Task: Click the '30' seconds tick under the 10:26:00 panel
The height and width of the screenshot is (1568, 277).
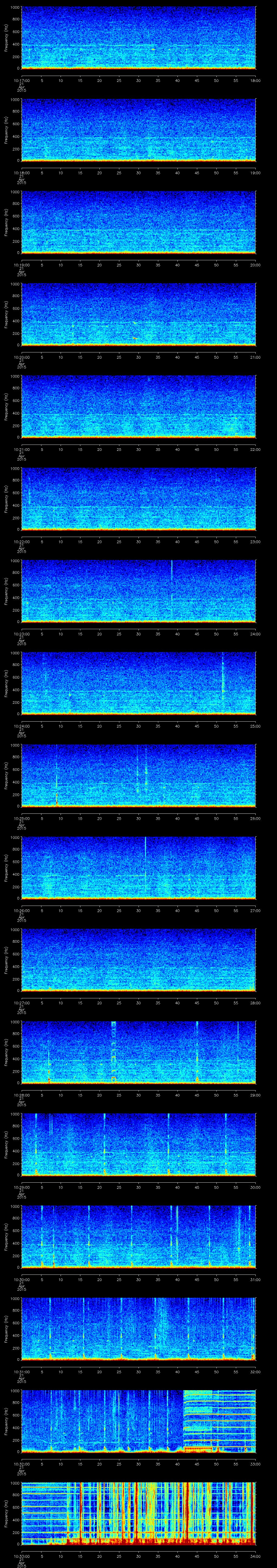Action: (138, 910)
